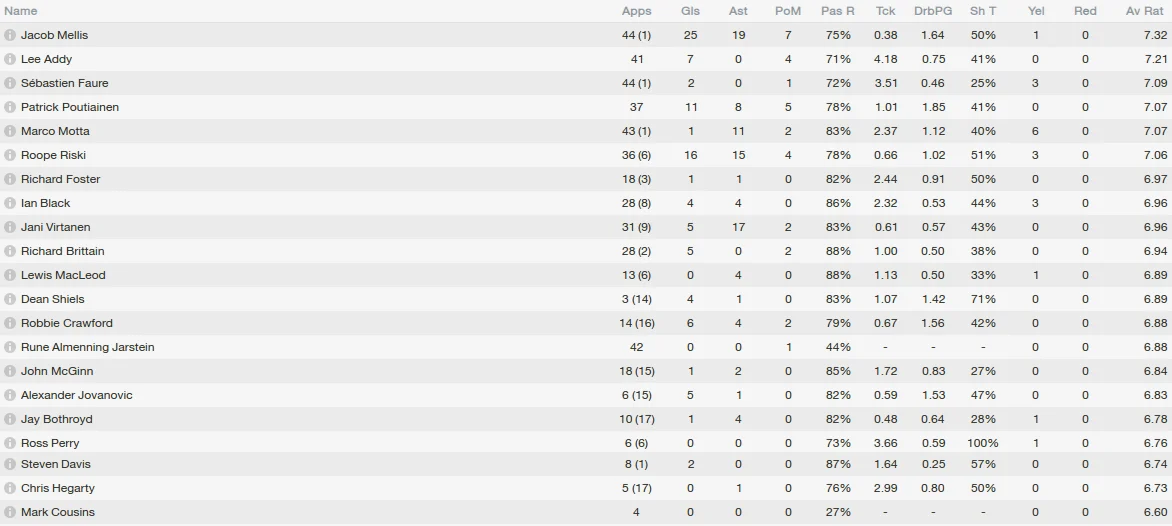This screenshot has width=1172, height=526.
Task: Sort by Av Rat column header
Action: coord(1145,11)
